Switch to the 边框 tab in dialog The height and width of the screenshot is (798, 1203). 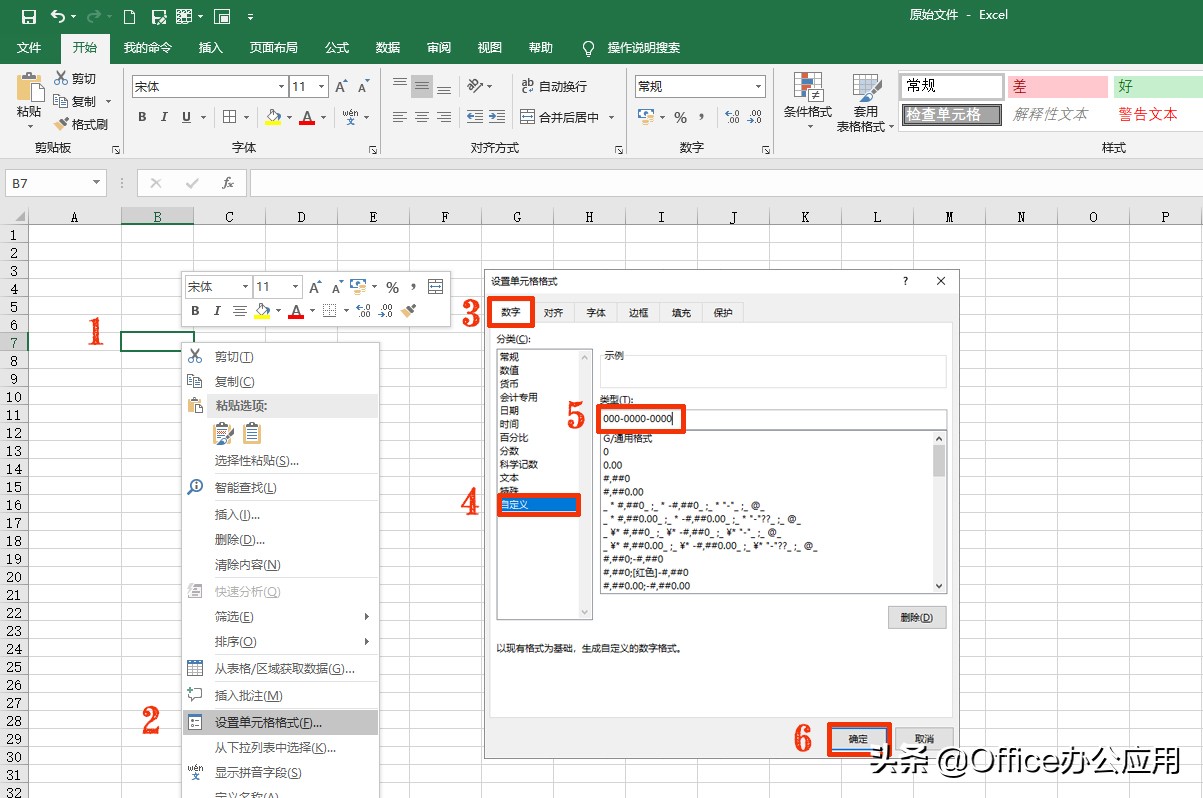[x=638, y=313]
